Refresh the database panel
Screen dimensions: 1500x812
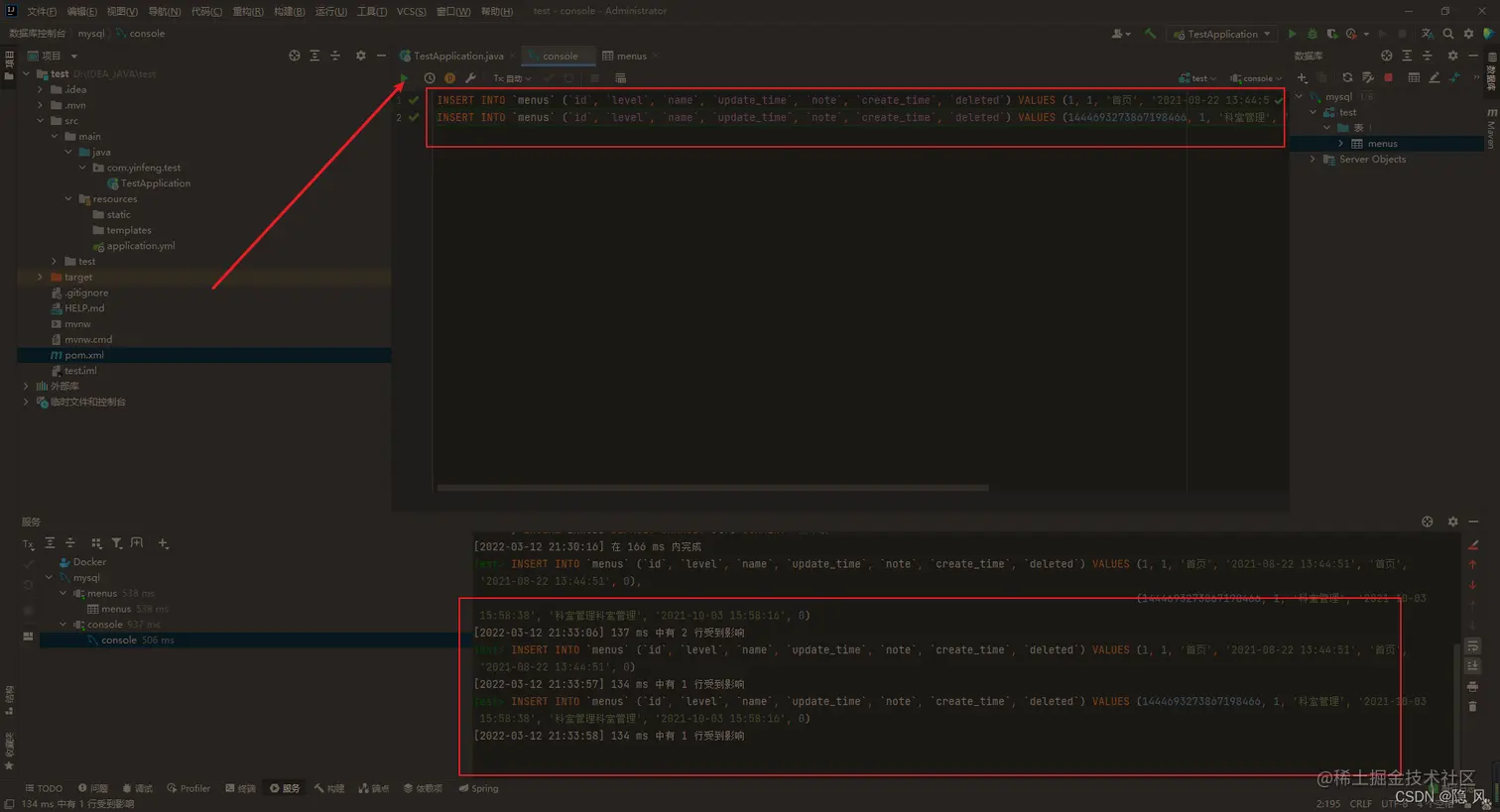(x=1347, y=77)
